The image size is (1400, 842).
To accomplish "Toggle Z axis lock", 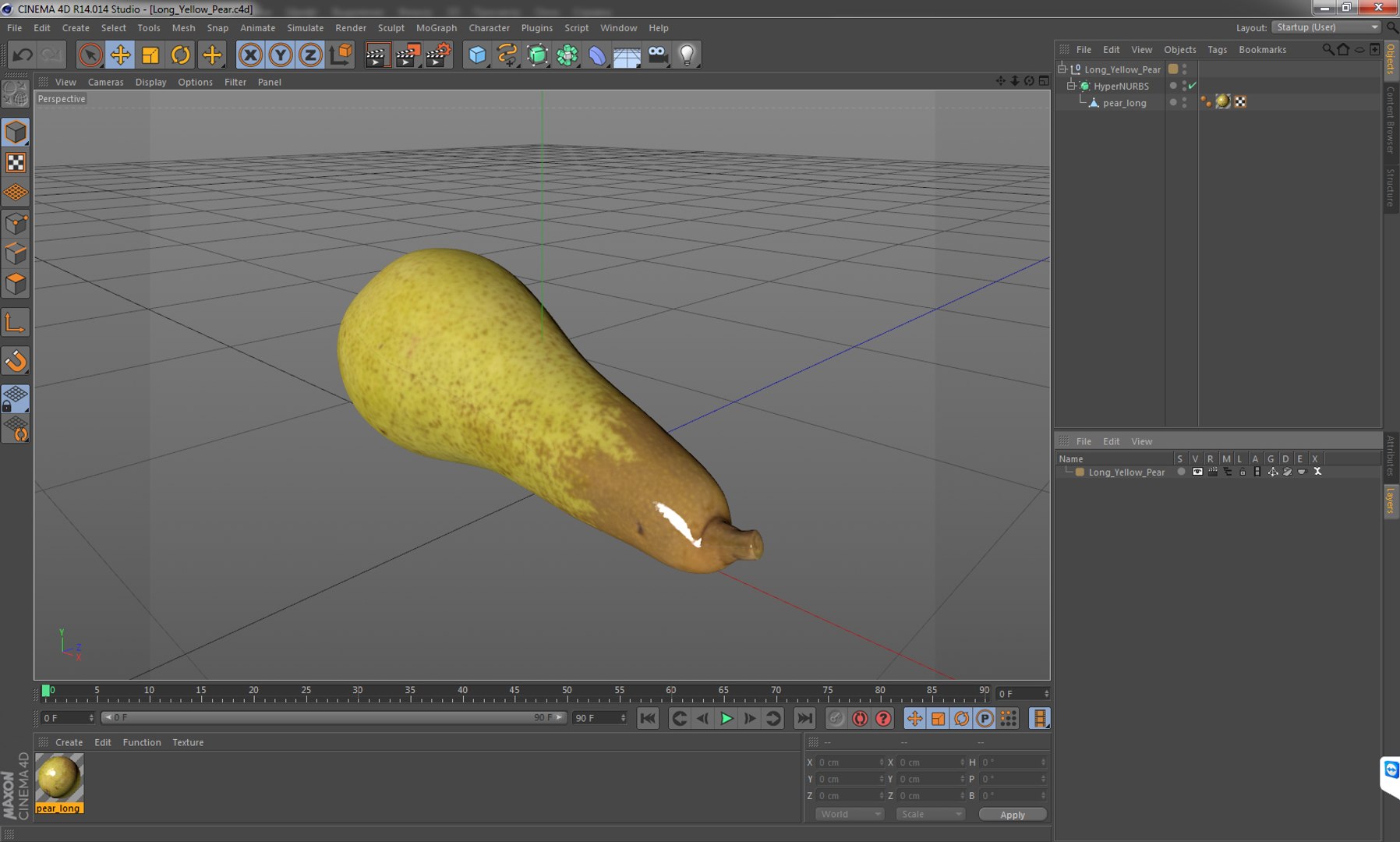I will tap(310, 55).
